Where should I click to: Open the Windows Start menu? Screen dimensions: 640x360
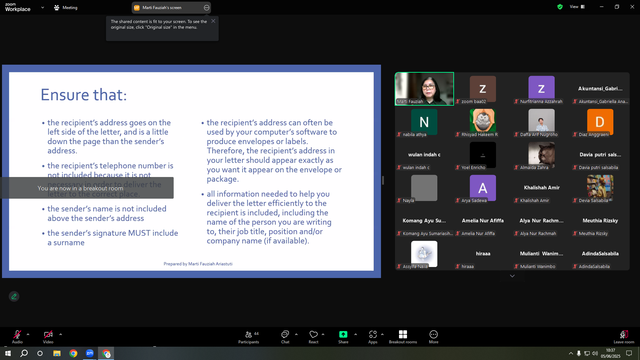tap(8, 353)
